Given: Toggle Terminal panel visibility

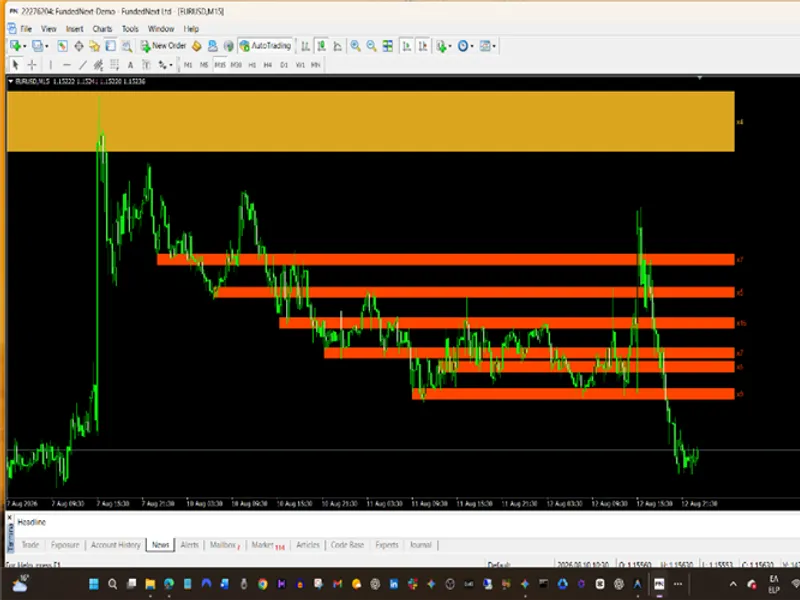Looking at the screenshot, I should pos(111,46).
